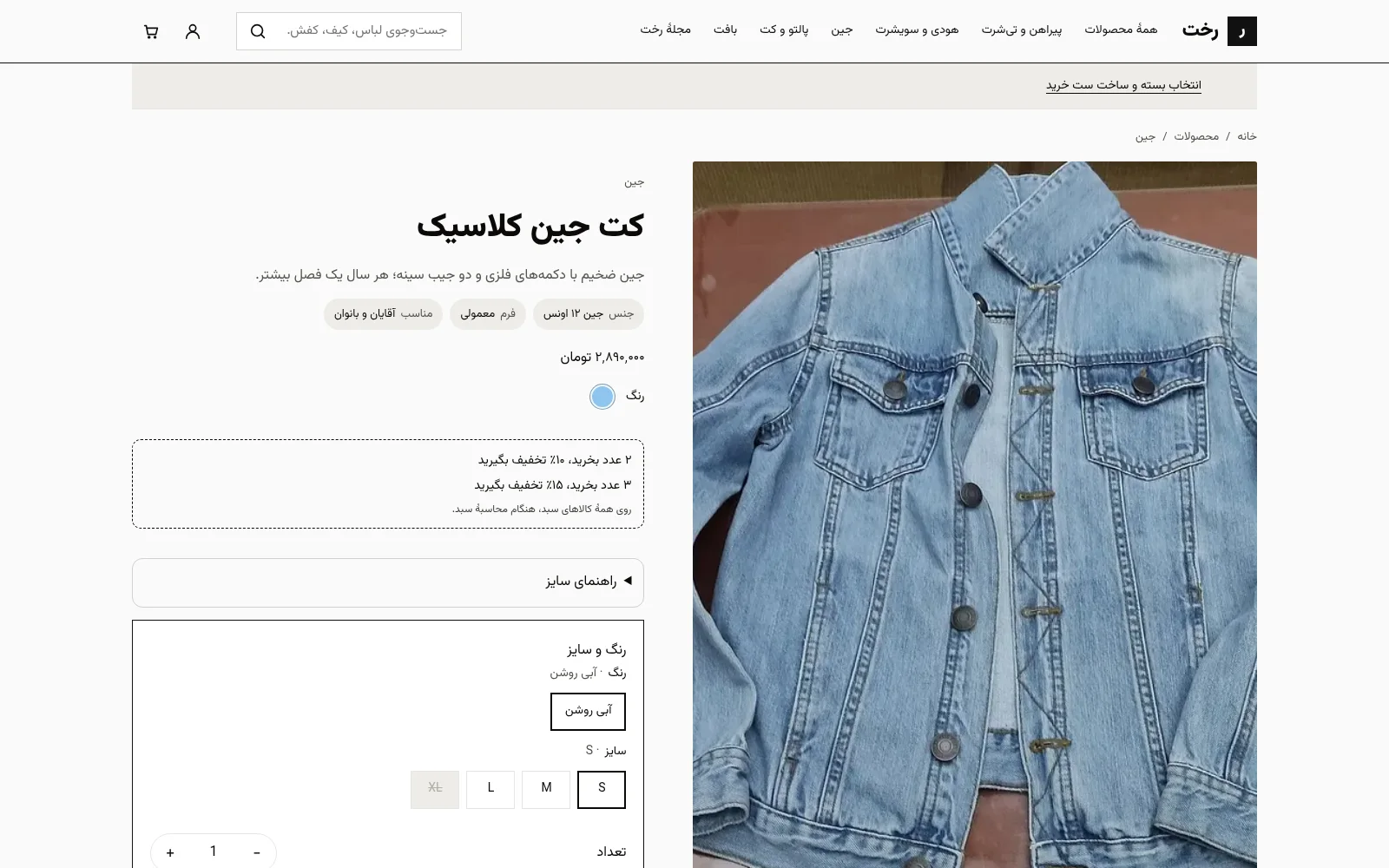Open the مجلهٔ رخت menu item

pyautogui.click(x=666, y=30)
